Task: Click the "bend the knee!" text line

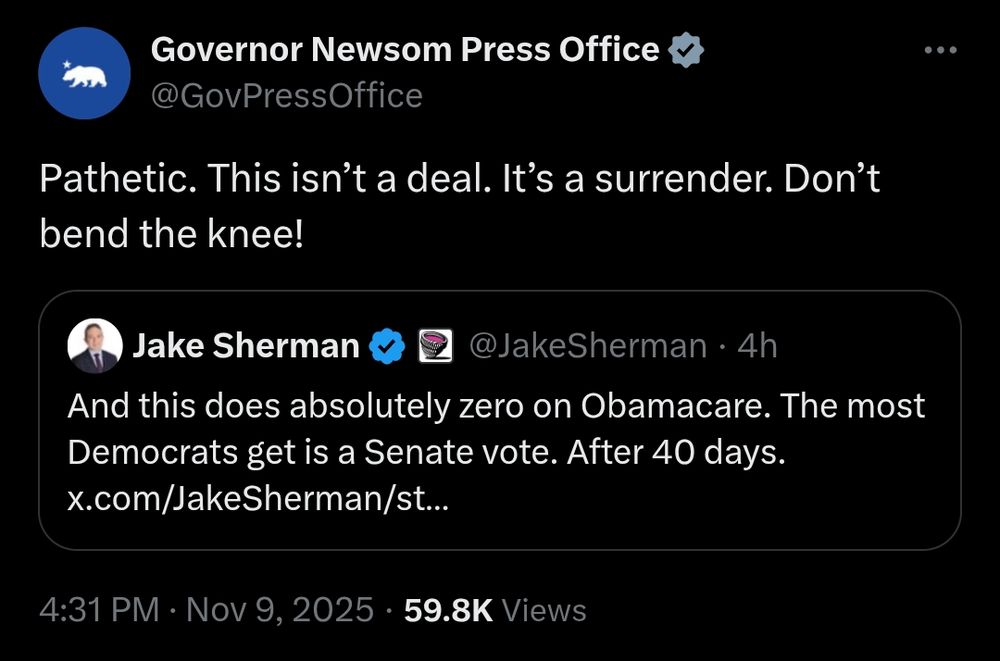Action: [170, 233]
